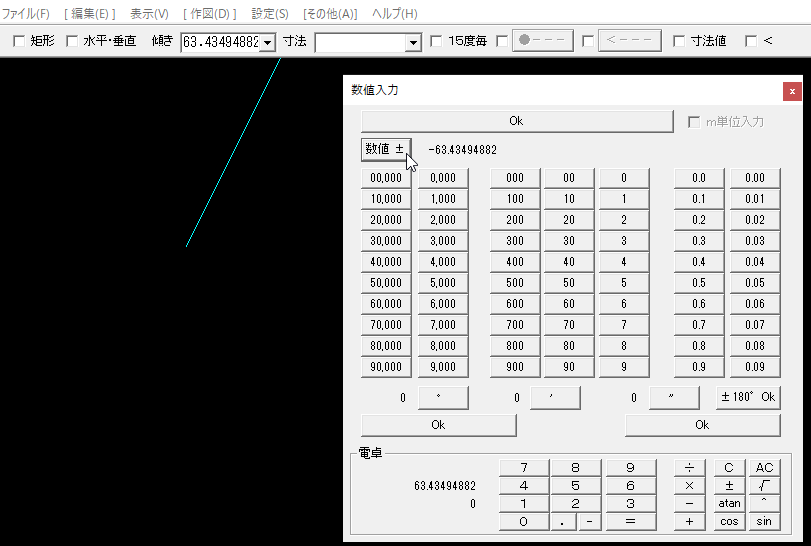This screenshot has width=811, height=546.
Task: Open the ファイル(F) menu
Action: tap(26, 13)
